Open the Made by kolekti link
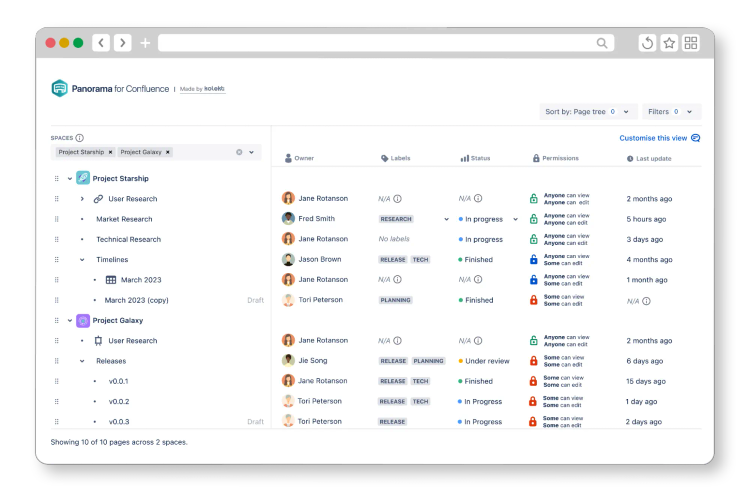 [x=202, y=89]
